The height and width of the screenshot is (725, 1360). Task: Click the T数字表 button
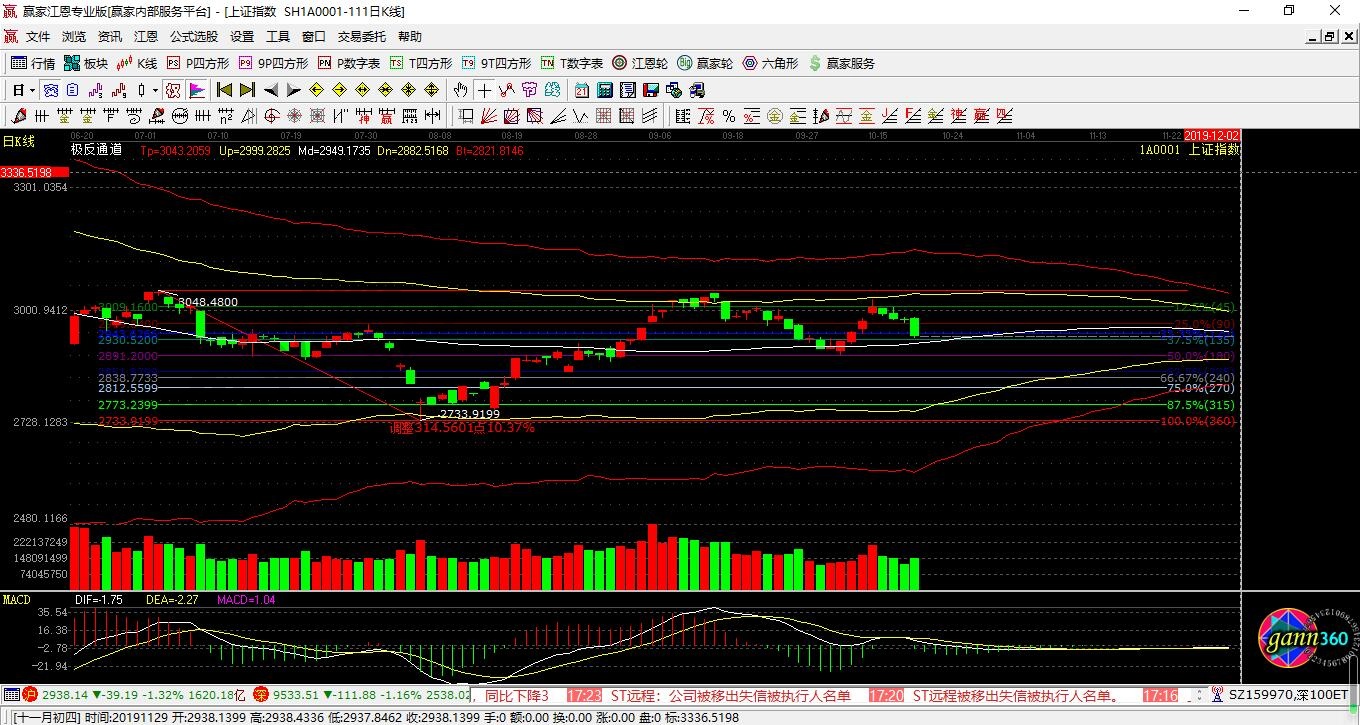pos(572,63)
